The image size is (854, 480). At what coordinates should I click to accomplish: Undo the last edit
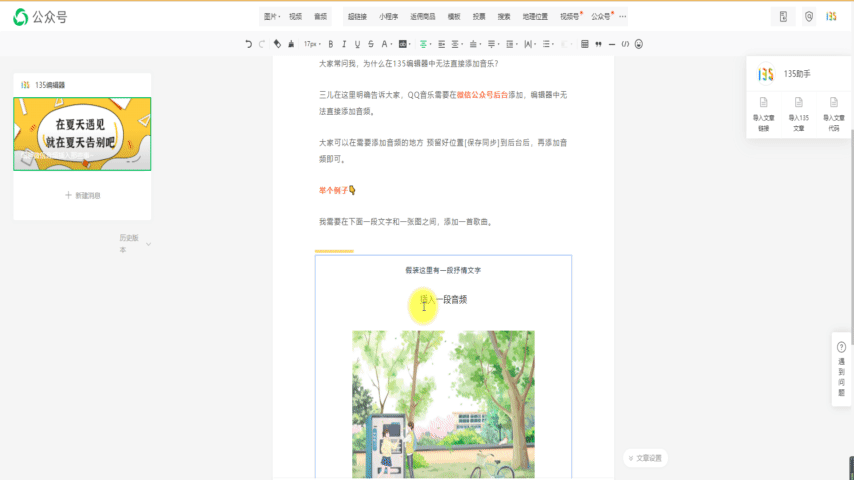[248, 44]
